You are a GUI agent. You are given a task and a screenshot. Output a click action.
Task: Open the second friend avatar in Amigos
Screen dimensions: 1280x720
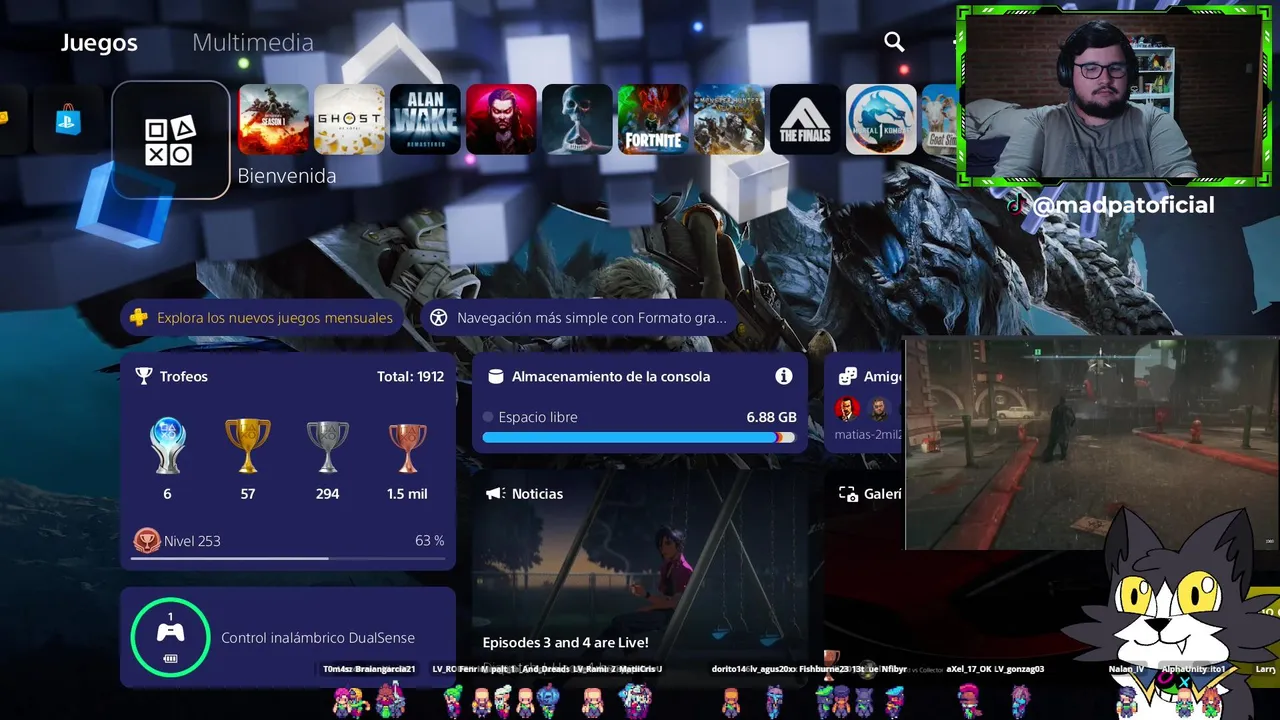point(879,409)
